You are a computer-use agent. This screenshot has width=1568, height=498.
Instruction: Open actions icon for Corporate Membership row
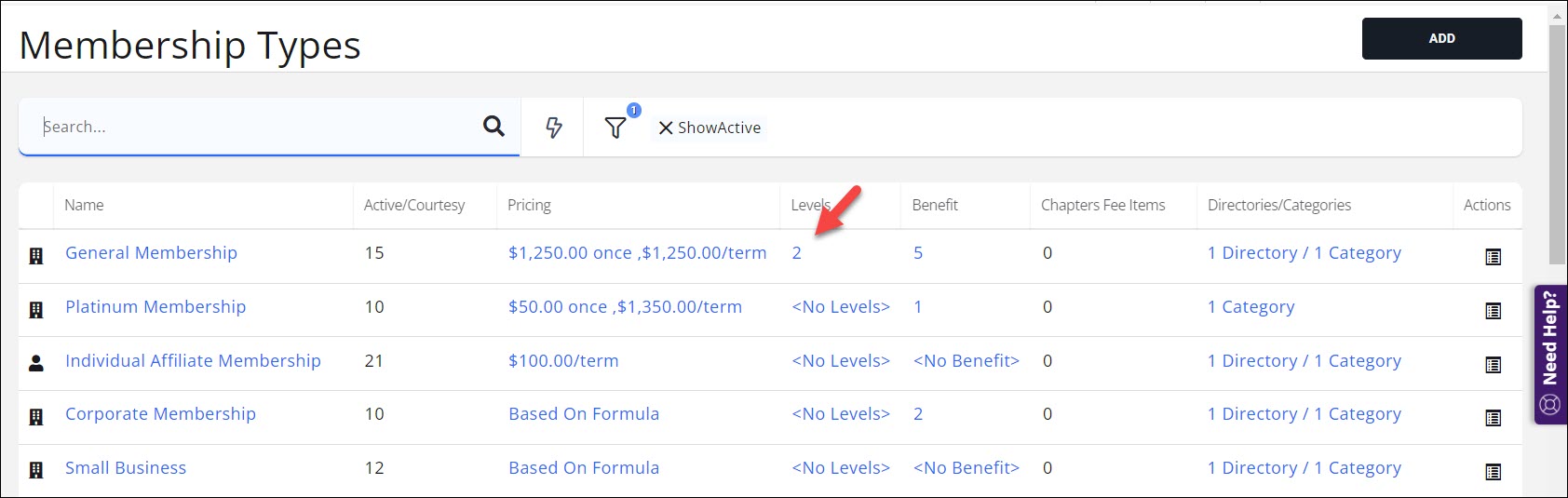pos(1493,418)
